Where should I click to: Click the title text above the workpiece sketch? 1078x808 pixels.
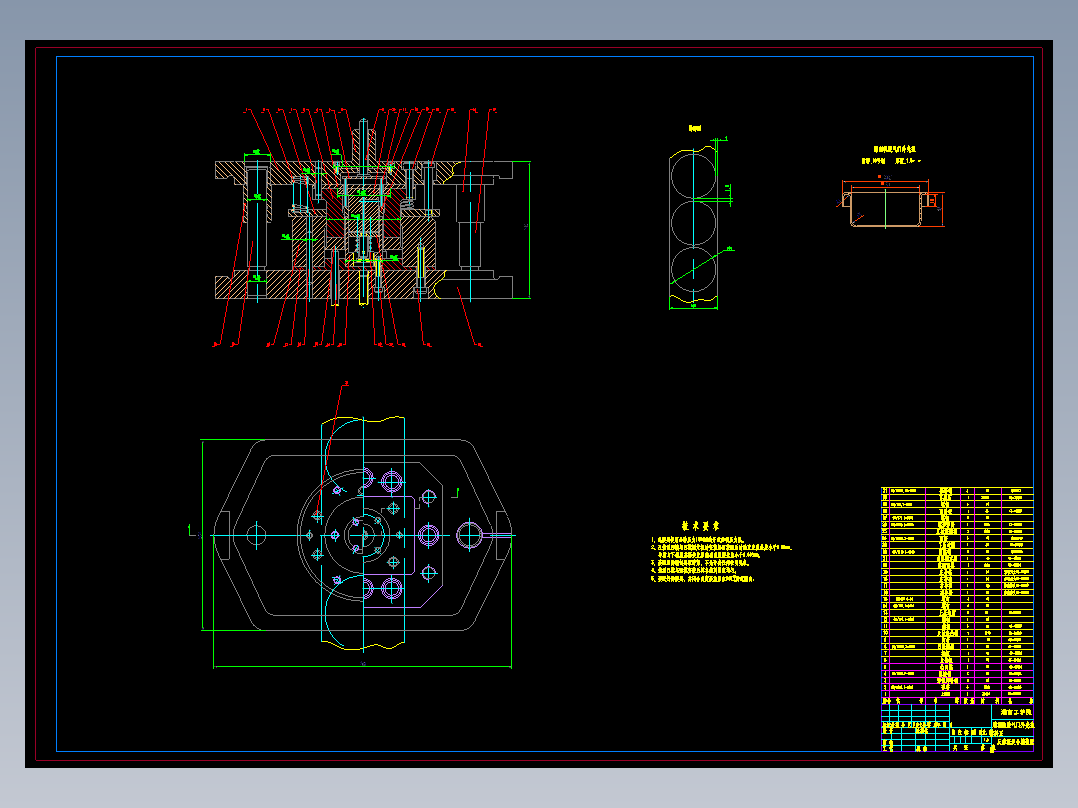point(895,149)
